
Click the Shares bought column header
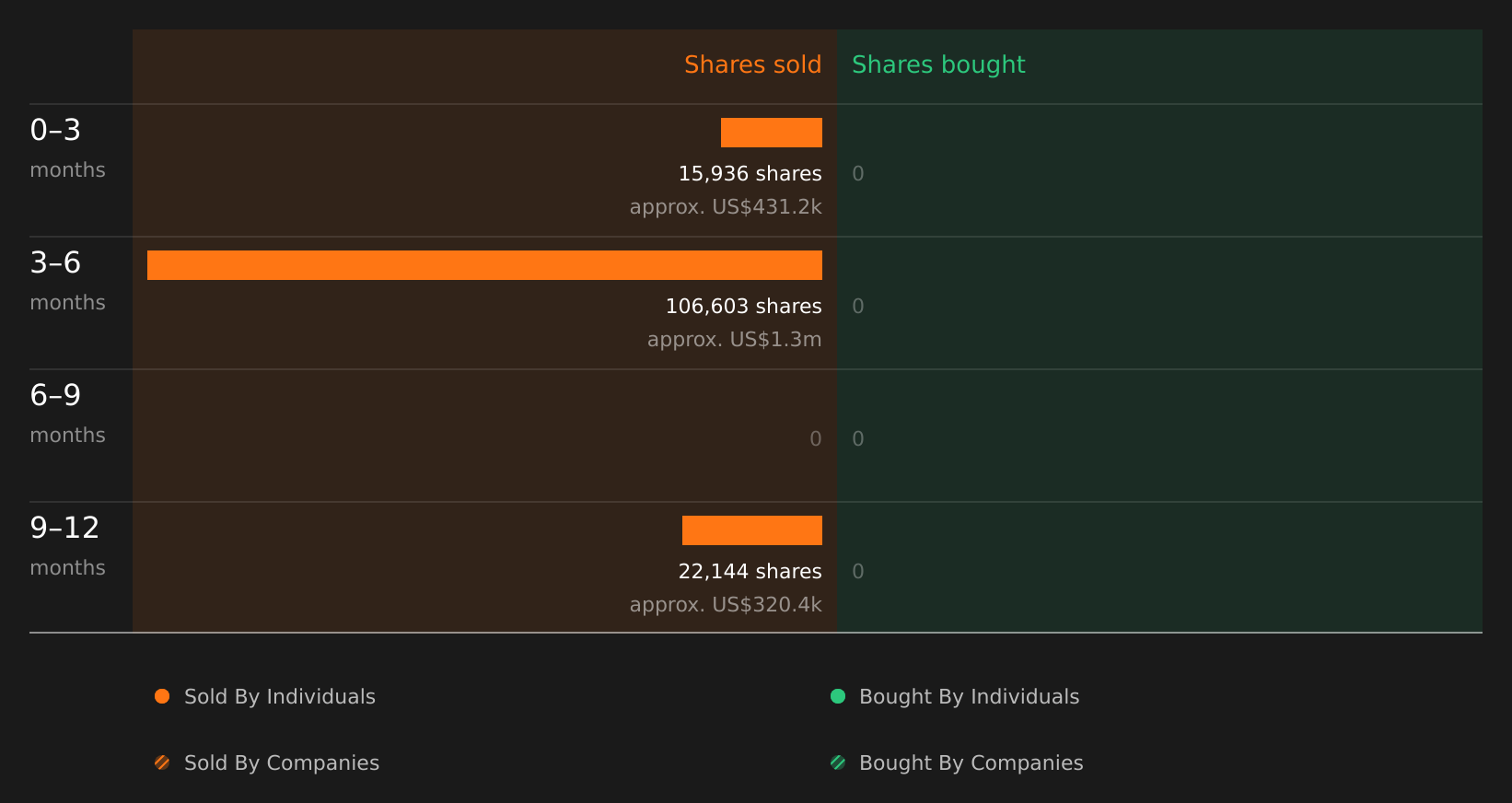pyautogui.click(x=938, y=64)
